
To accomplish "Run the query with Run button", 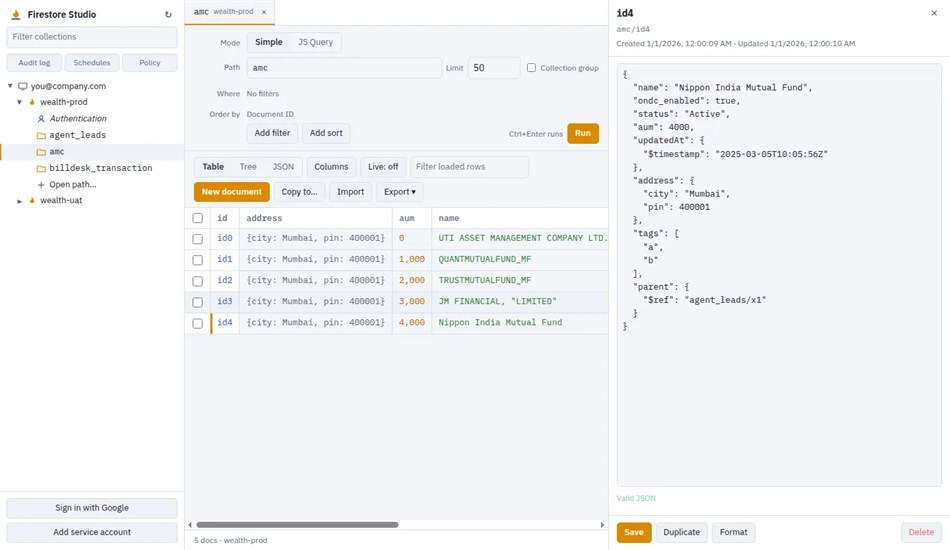I will pyautogui.click(x=583, y=133).
